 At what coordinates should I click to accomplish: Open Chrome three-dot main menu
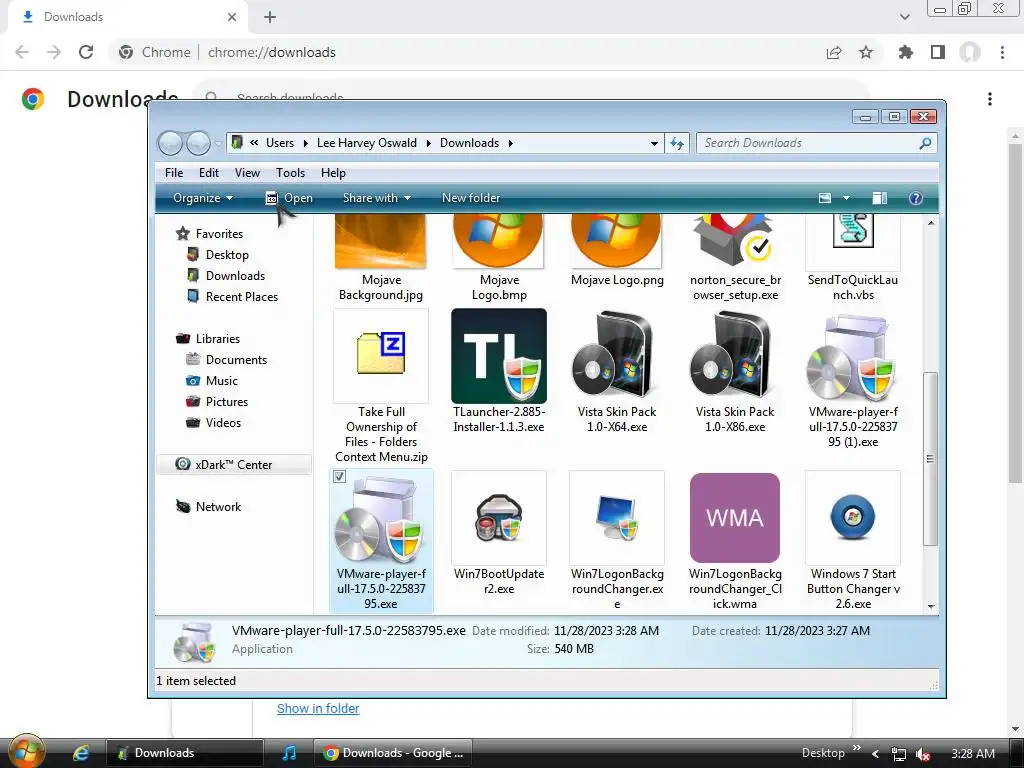(x=1002, y=52)
